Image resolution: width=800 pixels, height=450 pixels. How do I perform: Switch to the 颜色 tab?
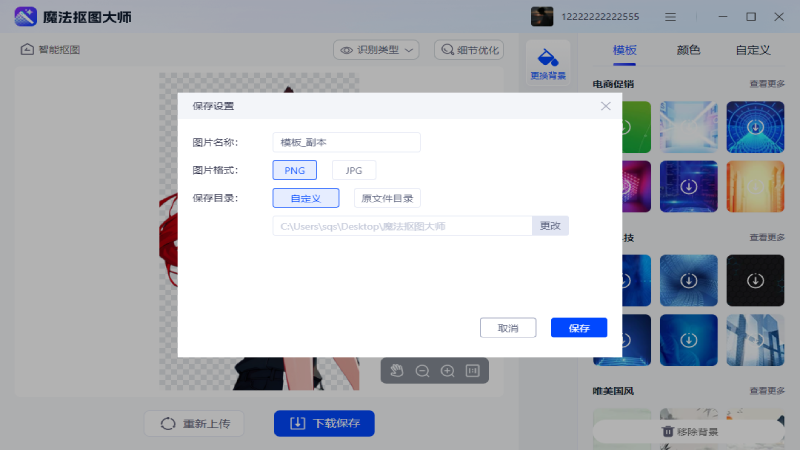click(x=688, y=50)
